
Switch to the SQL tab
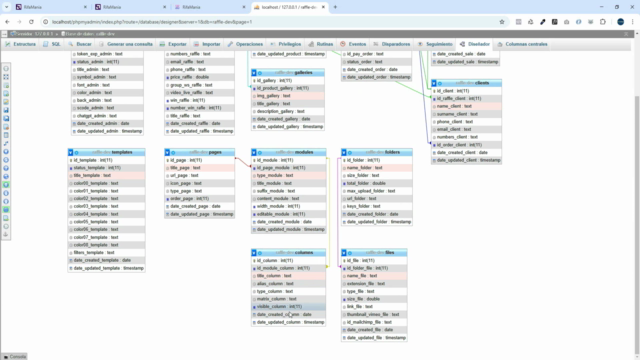click(52, 44)
